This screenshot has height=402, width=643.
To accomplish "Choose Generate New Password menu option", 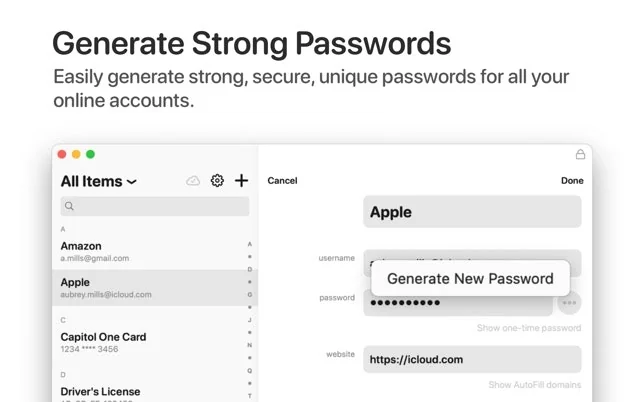I will [x=470, y=279].
